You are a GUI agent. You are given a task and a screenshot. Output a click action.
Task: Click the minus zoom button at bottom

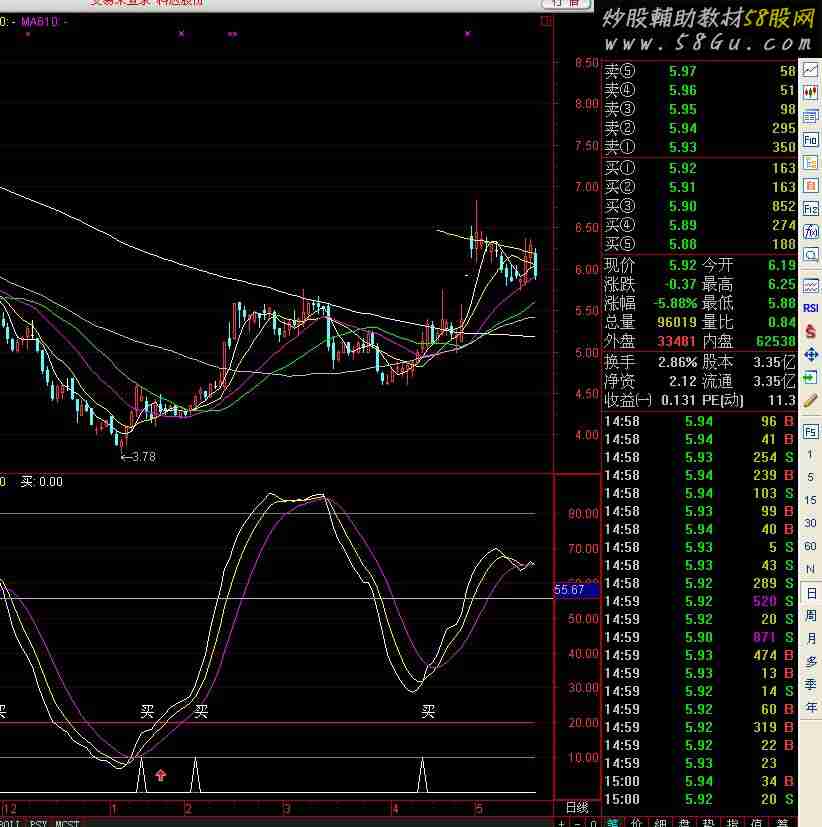pyautogui.click(x=578, y=823)
